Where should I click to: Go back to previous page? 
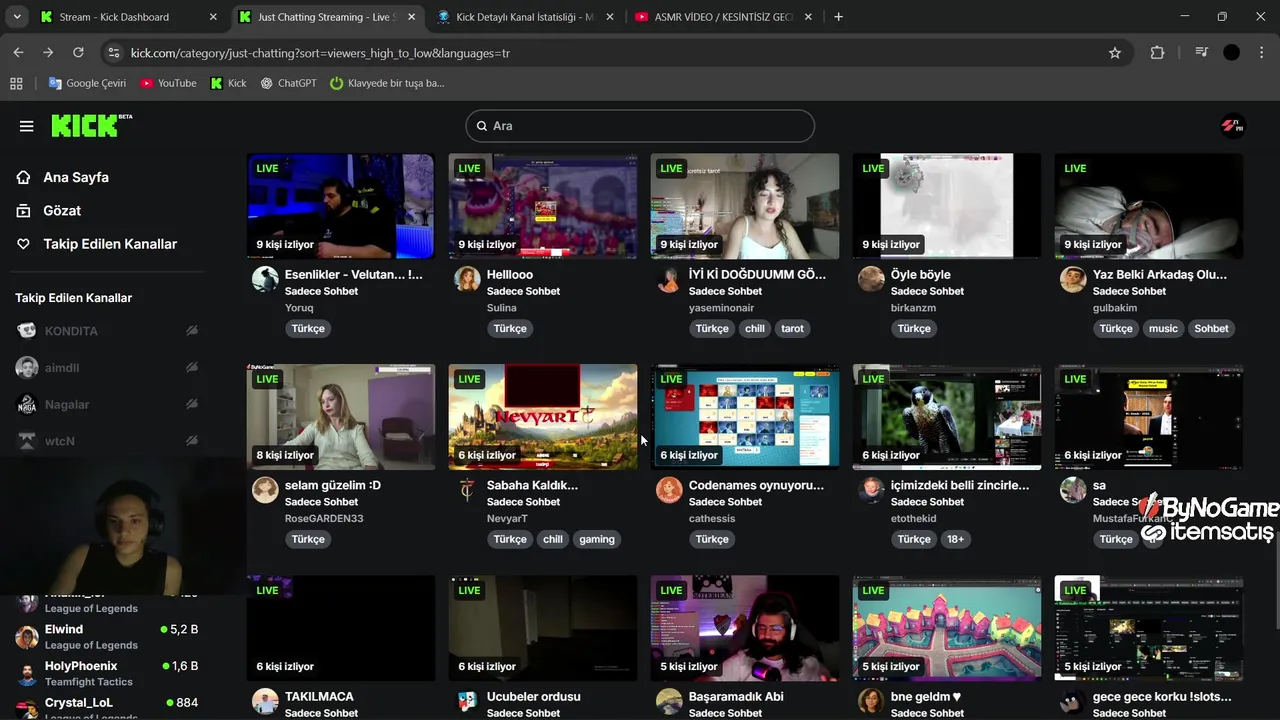tap(18, 53)
